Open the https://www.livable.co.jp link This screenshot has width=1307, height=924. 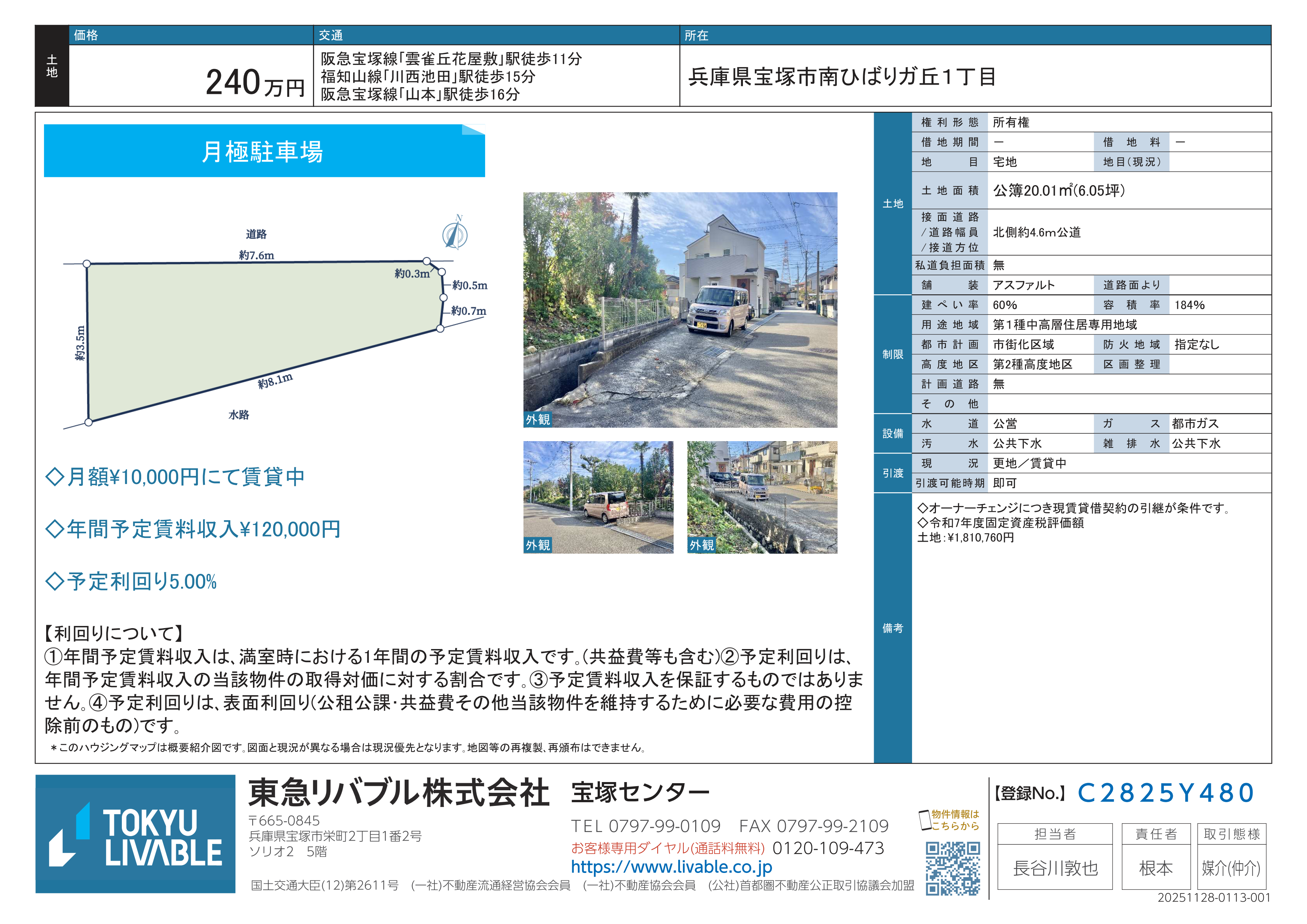[671, 867]
